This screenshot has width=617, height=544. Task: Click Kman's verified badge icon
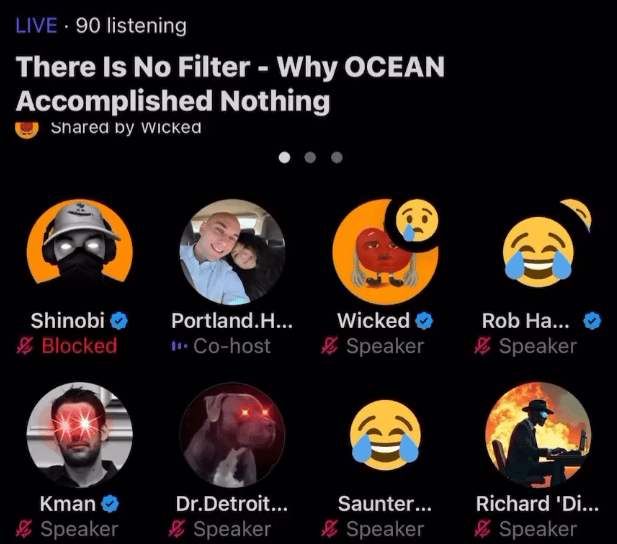pos(110,503)
